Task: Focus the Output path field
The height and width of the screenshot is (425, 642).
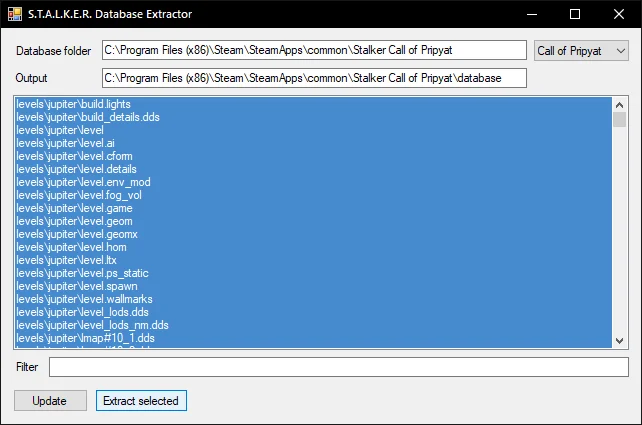Action: tap(314, 78)
